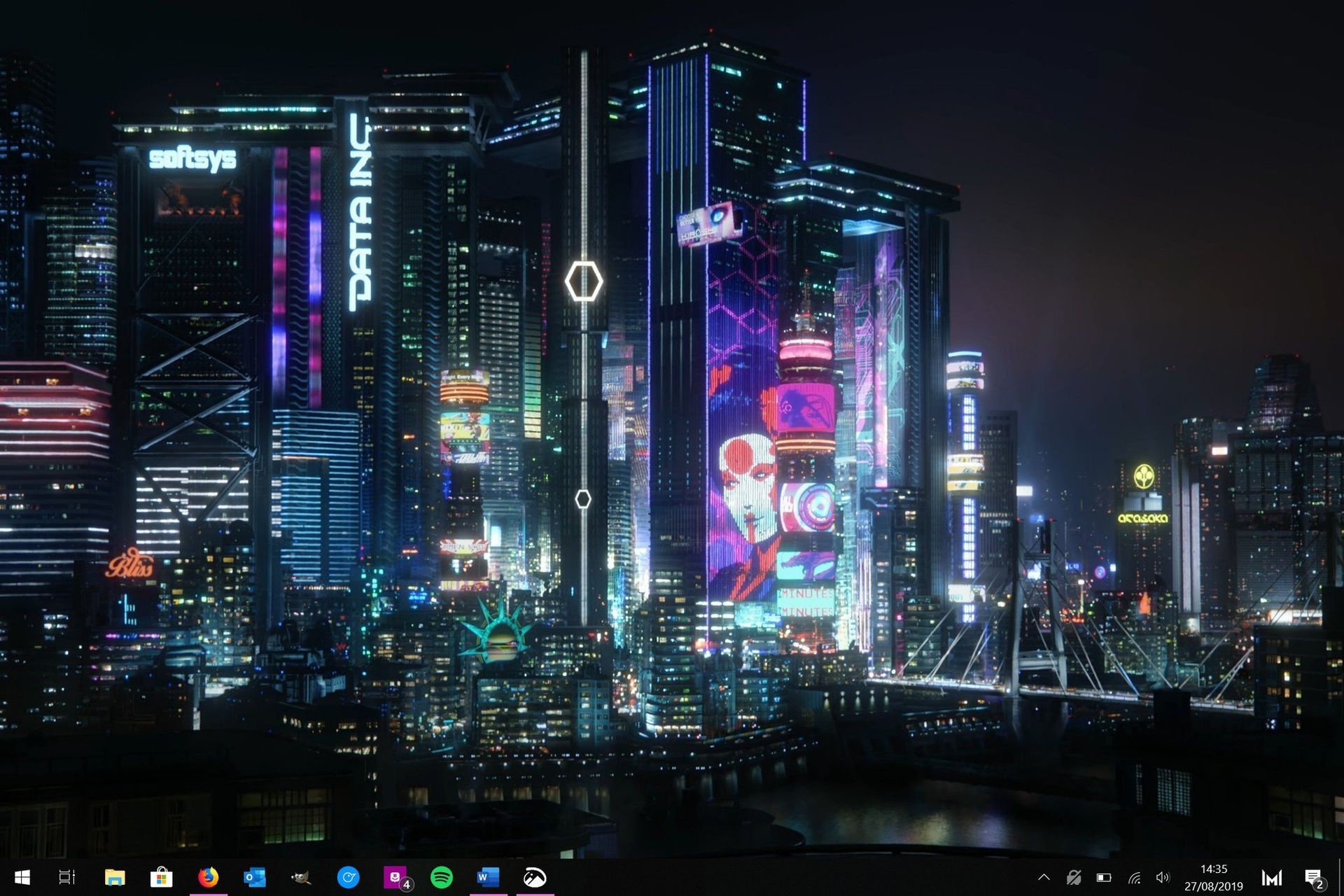Toggle Wi-Fi from the network tray icon

tap(1135, 876)
